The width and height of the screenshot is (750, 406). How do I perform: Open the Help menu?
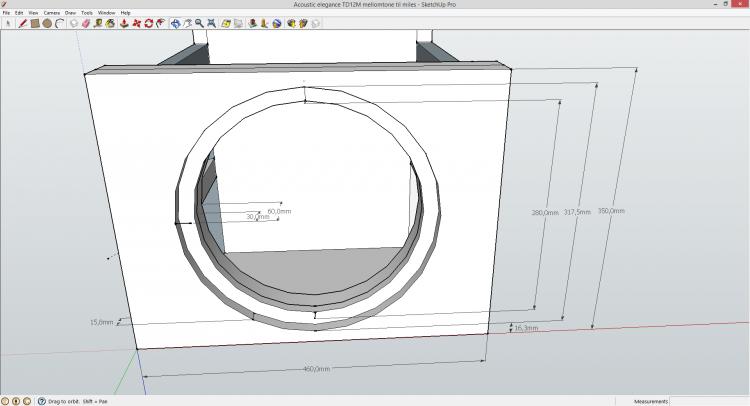pyautogui.click(x=125, y=13)
